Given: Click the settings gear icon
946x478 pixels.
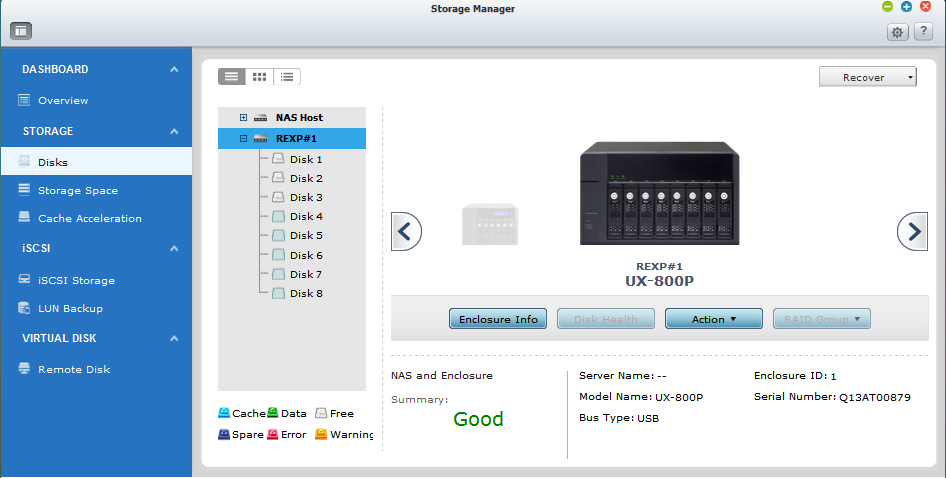Looking at the screenshot, I should (x=897, y=32).
